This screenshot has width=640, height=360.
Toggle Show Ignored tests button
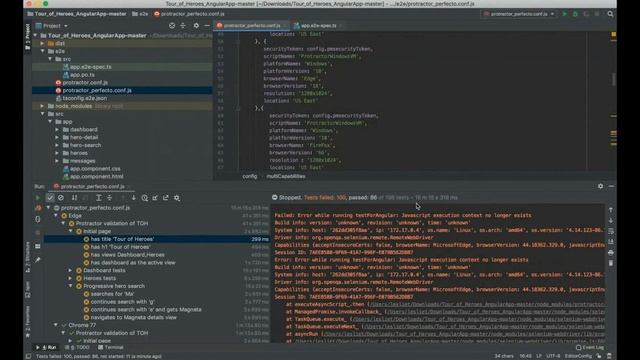point(61,198)
